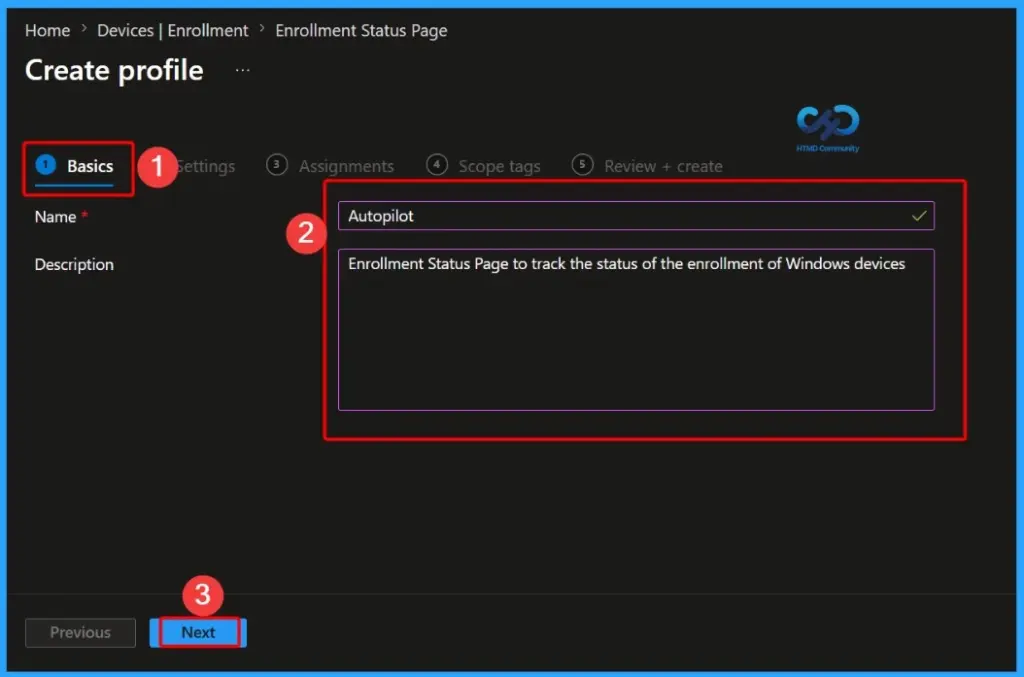Click the blue step 1 circle for Basics
Screen dimensions: 1024x677
(x=46, y=165)
